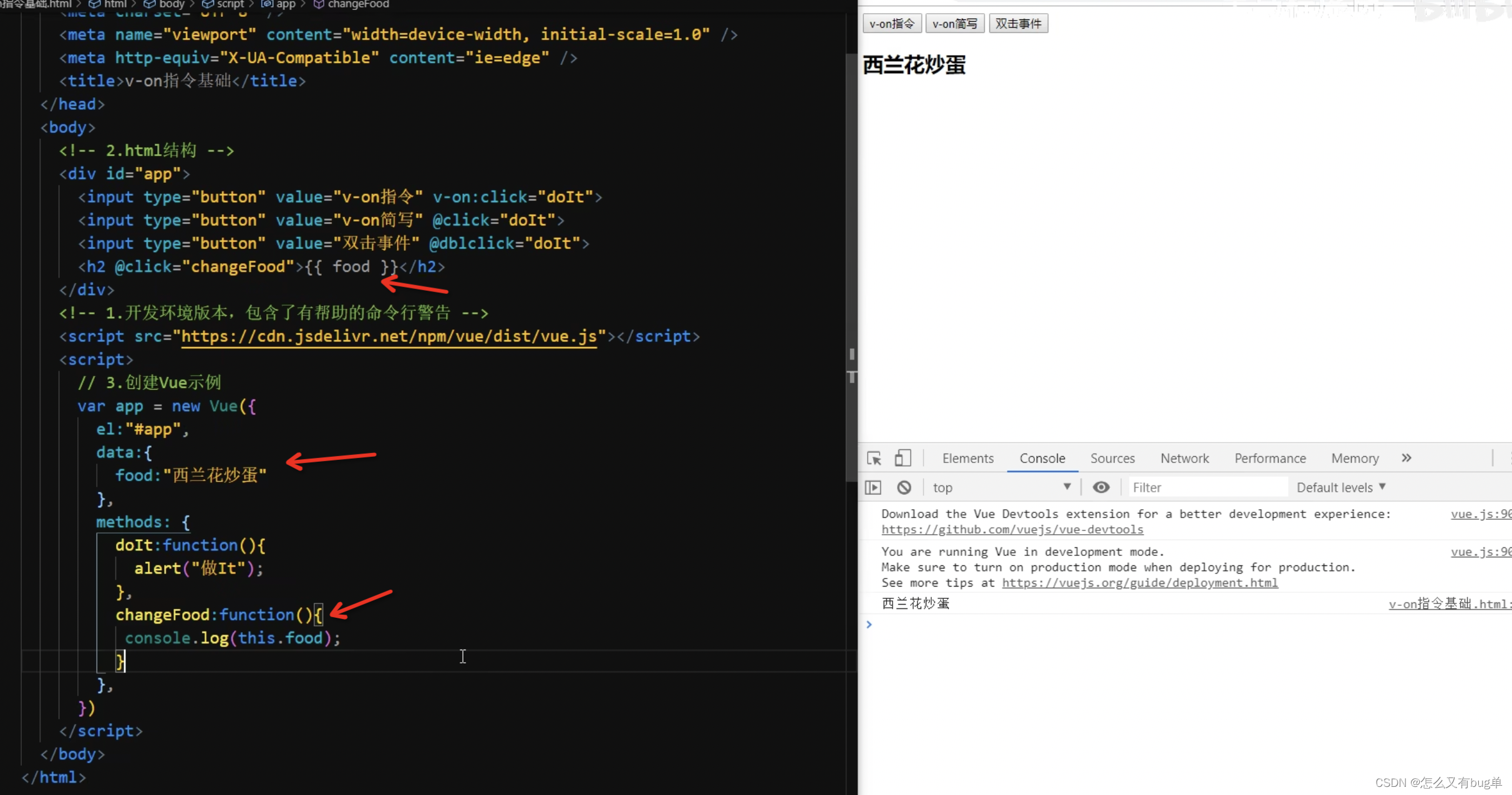The image size is (1512, 795).
Task: Switch to the Console tab
Action: (x=1042, y=459)
